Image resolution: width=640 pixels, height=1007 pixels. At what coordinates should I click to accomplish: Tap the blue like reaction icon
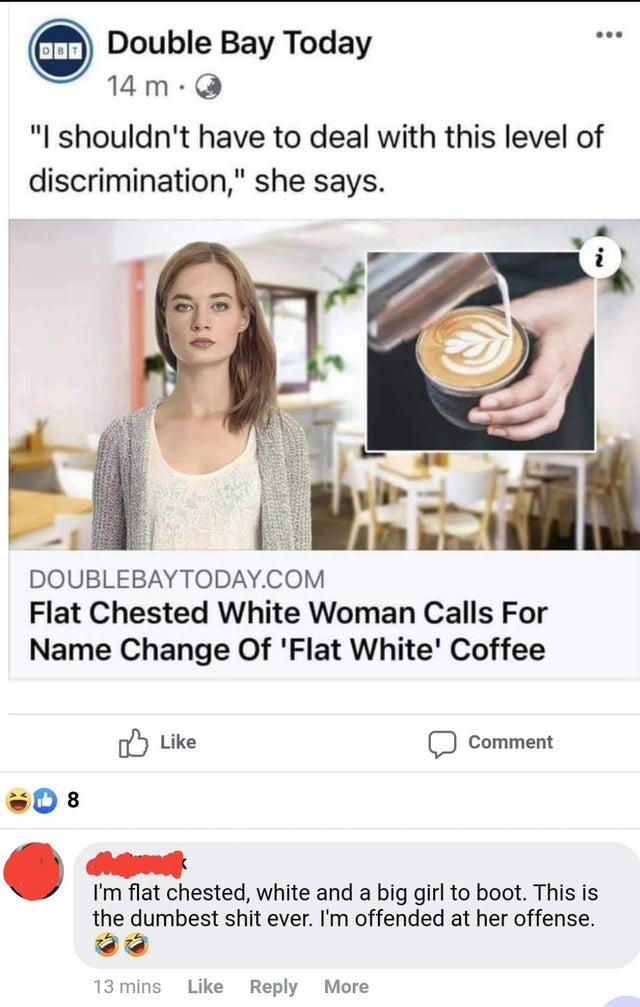[x=44, y=800]
